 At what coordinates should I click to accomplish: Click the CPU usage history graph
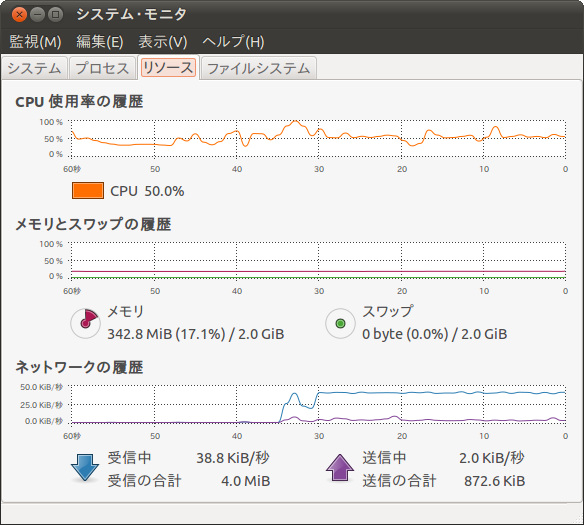coord(318,139)
